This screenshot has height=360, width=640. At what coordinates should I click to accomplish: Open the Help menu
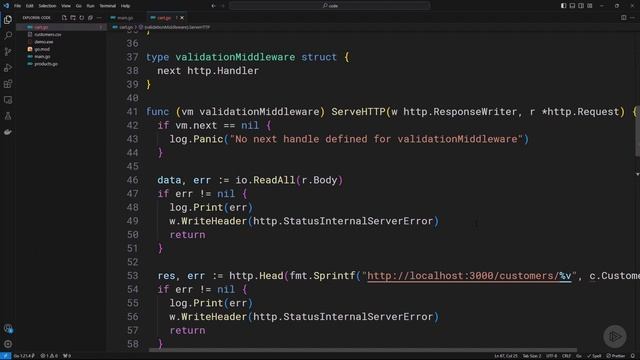tap(126, 6)
